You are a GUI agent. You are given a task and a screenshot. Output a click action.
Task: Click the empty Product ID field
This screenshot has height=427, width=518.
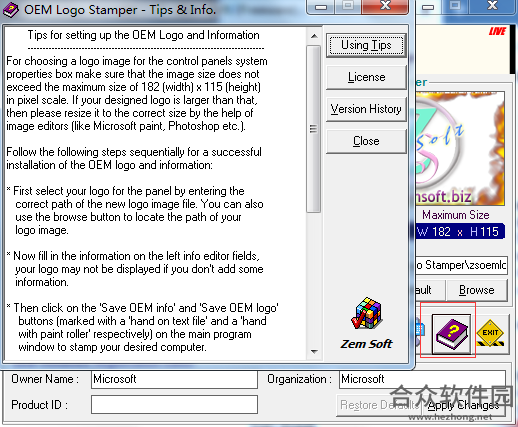174,405
